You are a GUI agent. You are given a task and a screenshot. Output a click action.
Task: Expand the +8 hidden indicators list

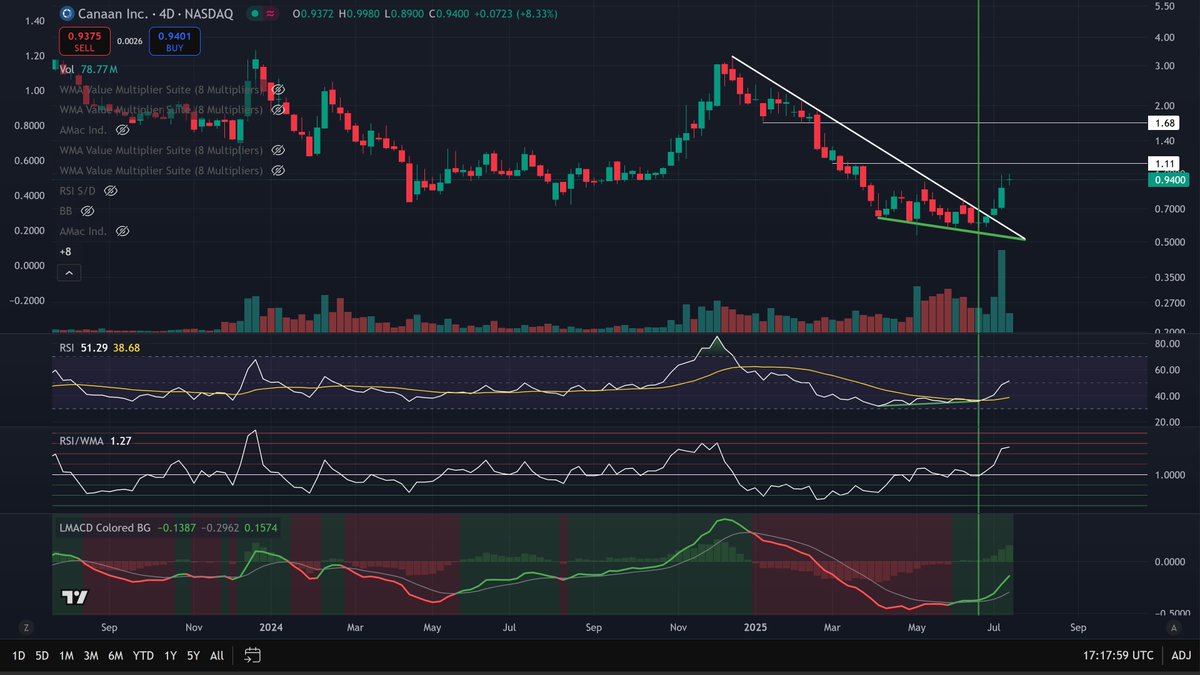[x=65, y=251]
